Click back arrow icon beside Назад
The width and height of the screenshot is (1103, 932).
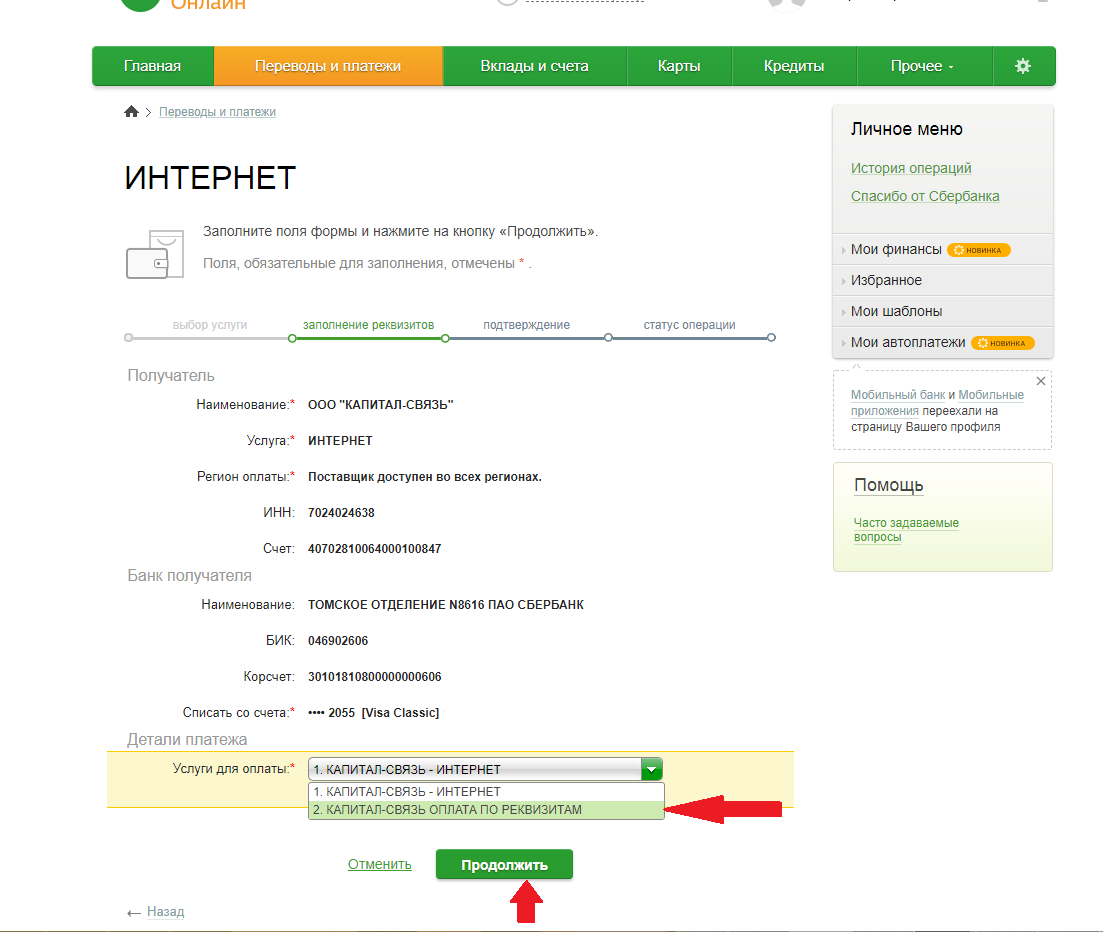134,913
